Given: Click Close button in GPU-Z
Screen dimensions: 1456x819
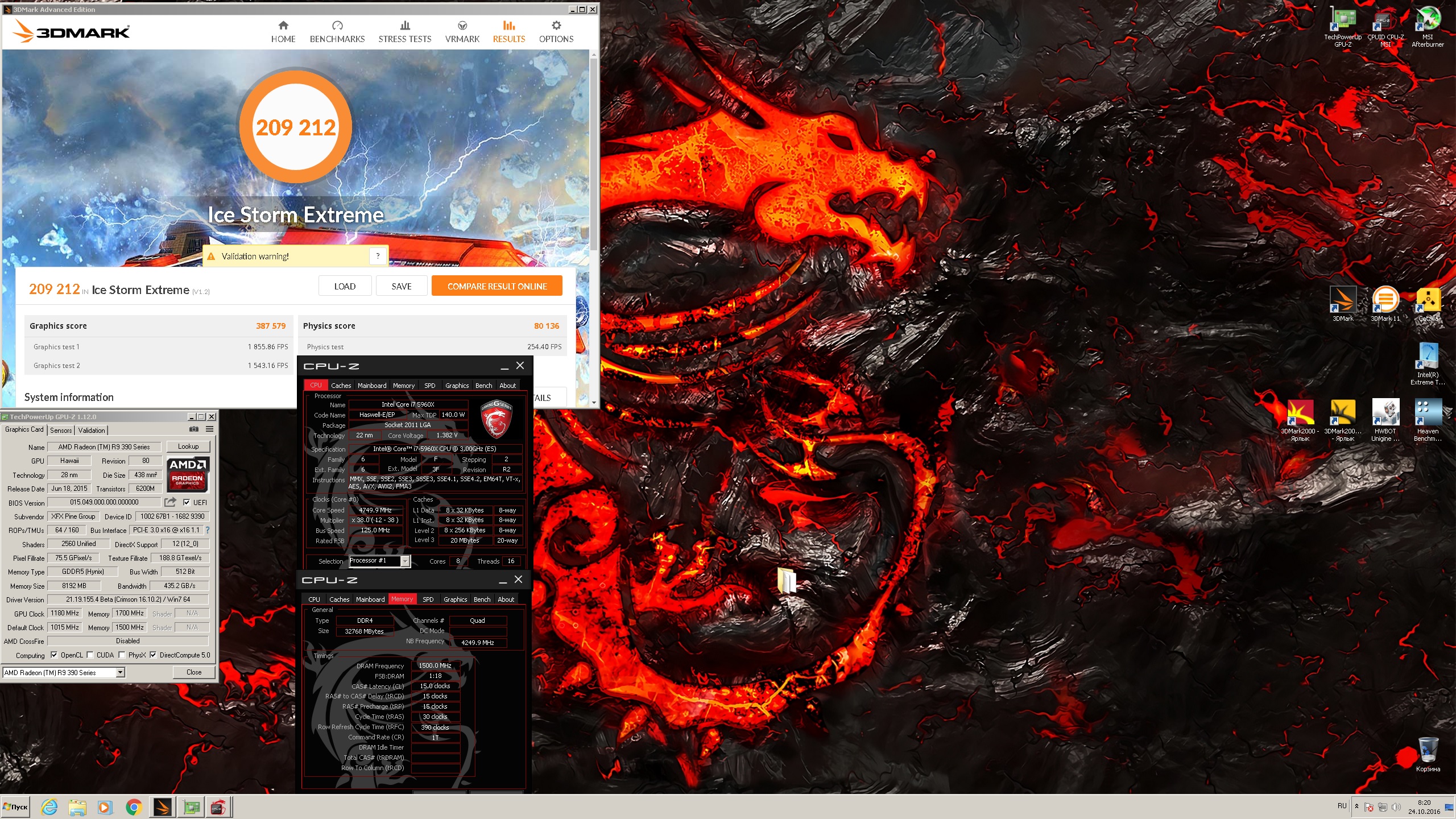Looking at the screenshot, I should [194, 672].
